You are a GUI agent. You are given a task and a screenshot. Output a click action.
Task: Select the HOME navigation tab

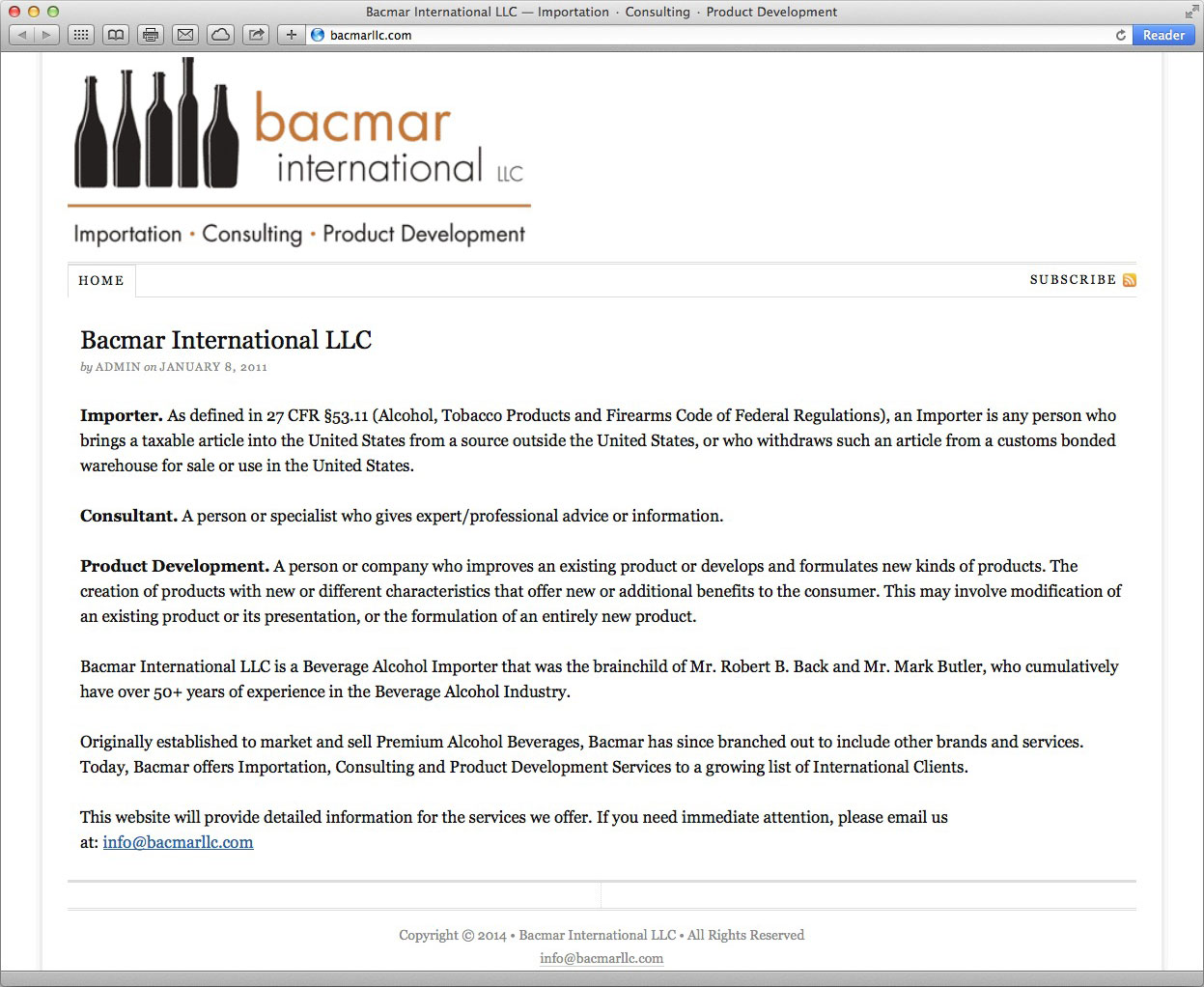(x=101, y=281)
